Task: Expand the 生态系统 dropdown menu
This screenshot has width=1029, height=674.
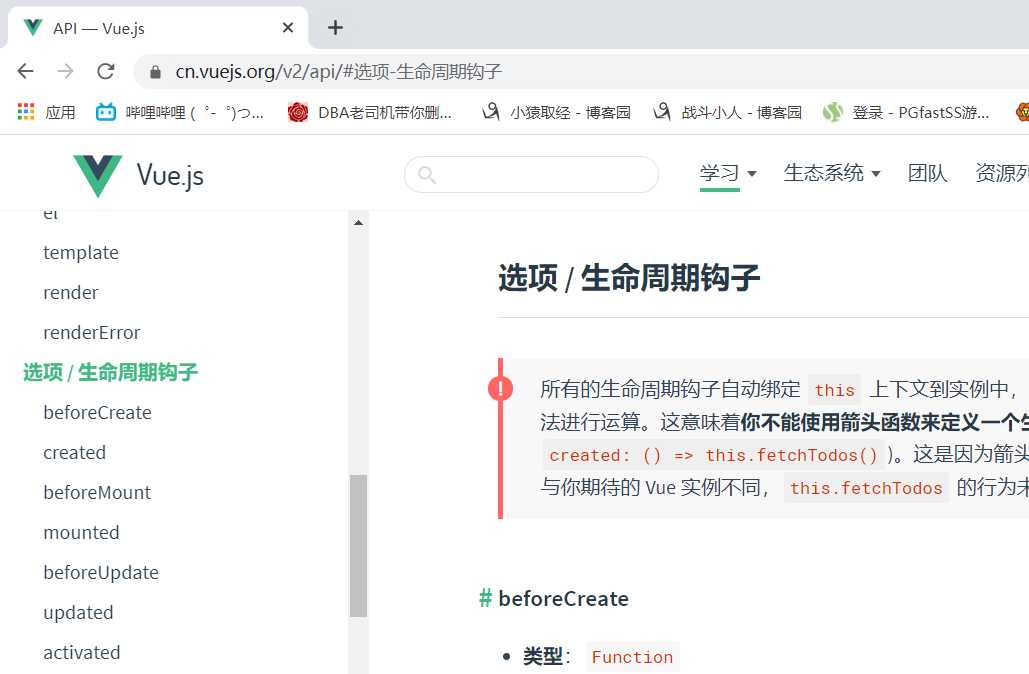Action: click(x=832, y=173)
